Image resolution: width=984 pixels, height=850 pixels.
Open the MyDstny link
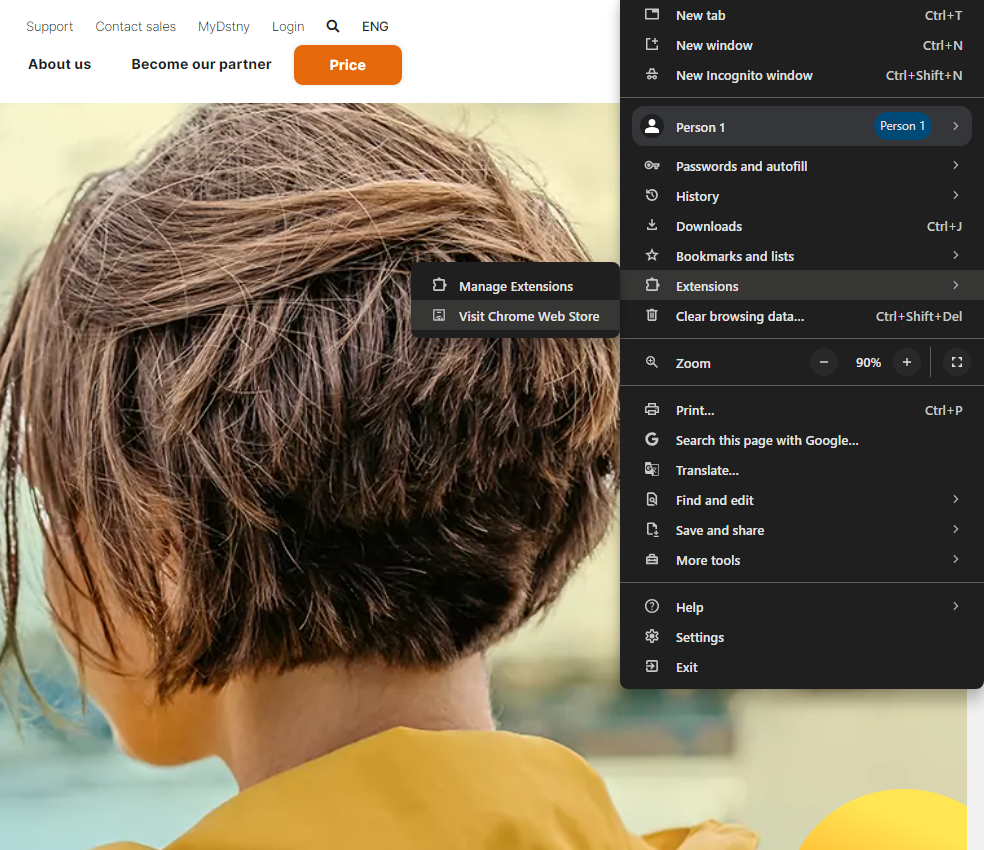click(223, 26)
